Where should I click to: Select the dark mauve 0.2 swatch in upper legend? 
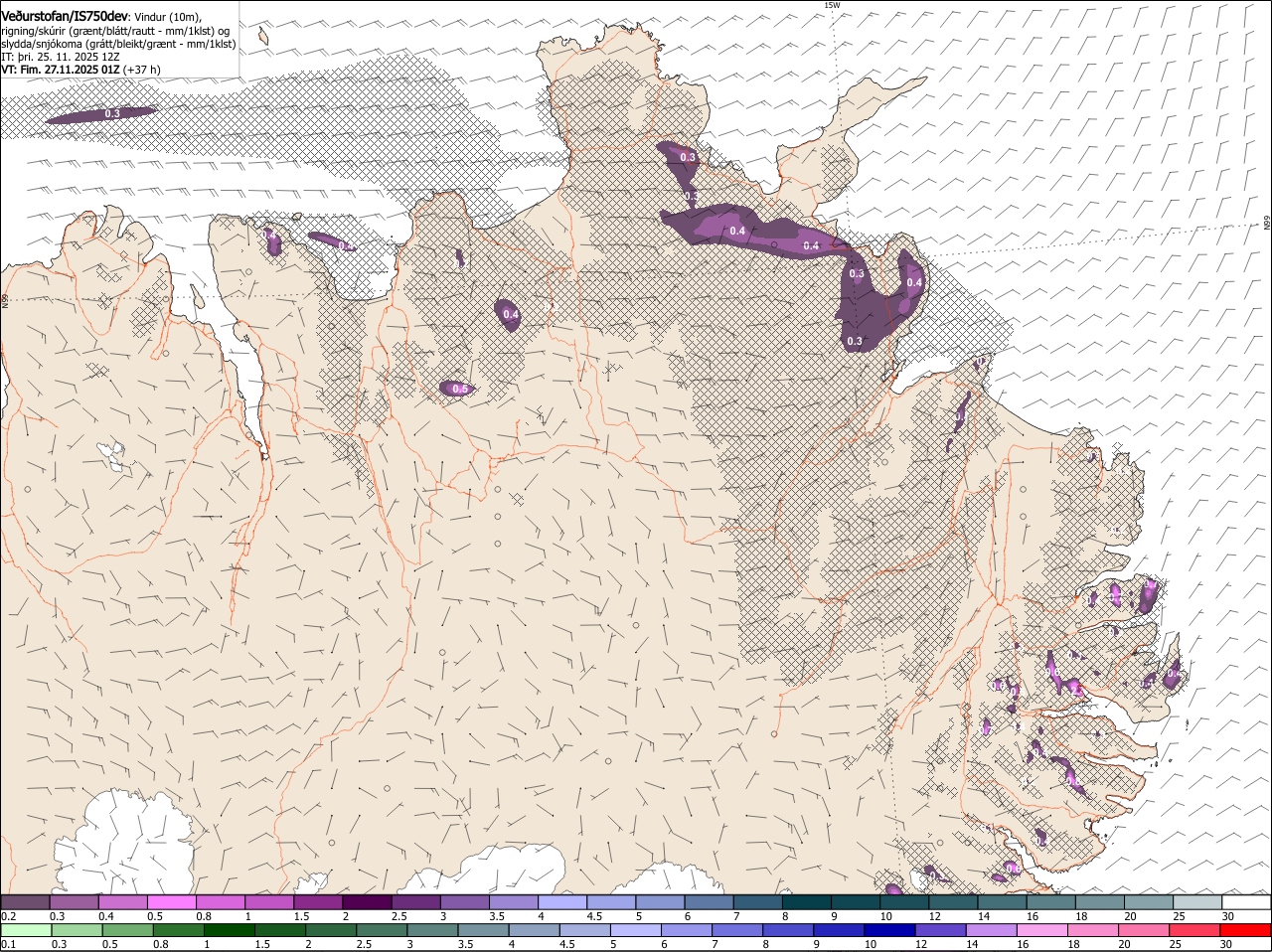[x=25, y=901]
